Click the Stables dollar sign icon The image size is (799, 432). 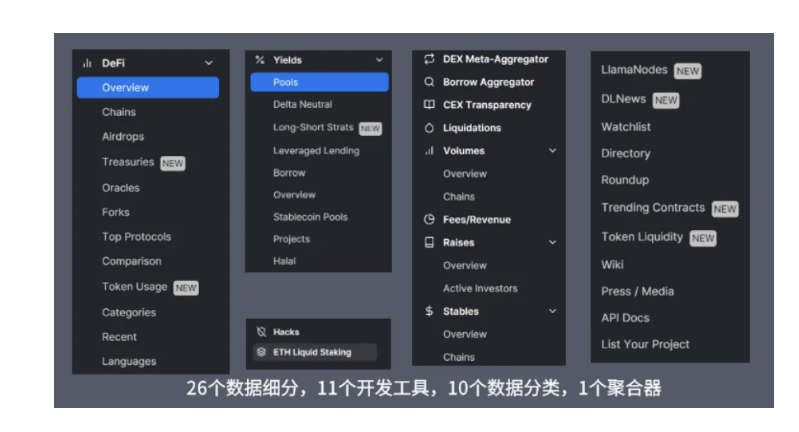click(429, 311)
